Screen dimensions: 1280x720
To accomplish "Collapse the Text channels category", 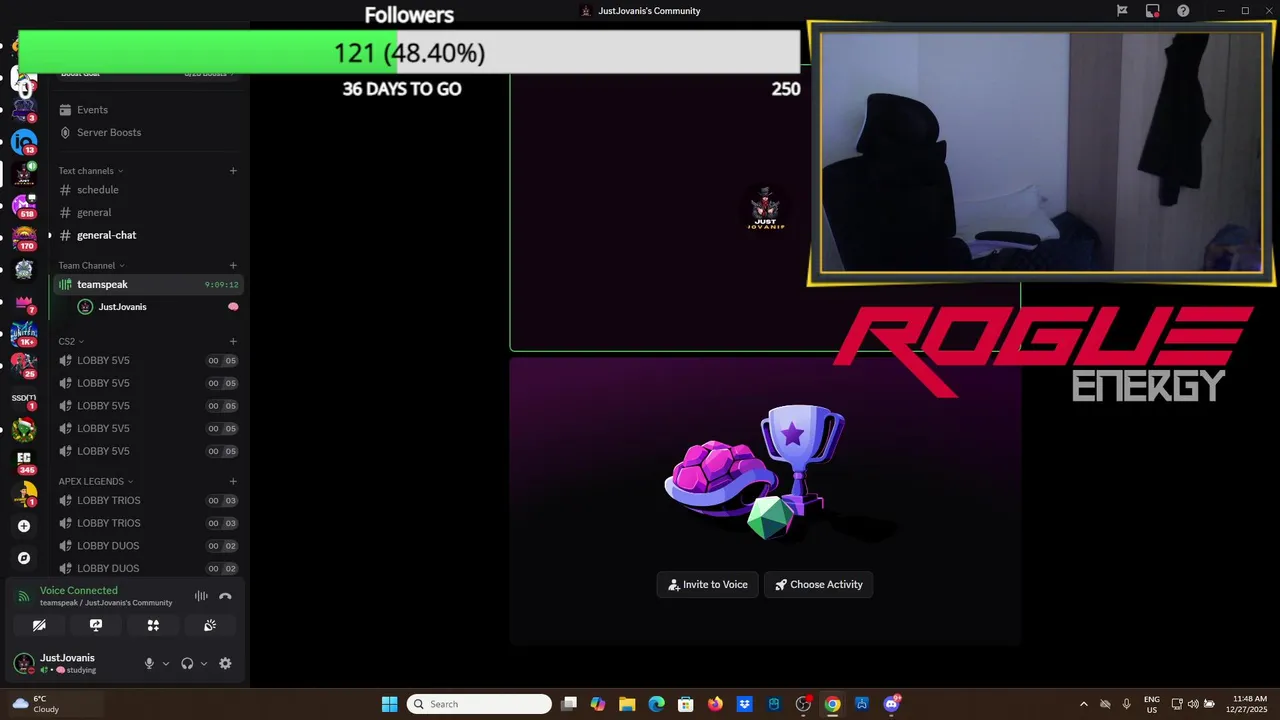I will (x=91, y=171).
